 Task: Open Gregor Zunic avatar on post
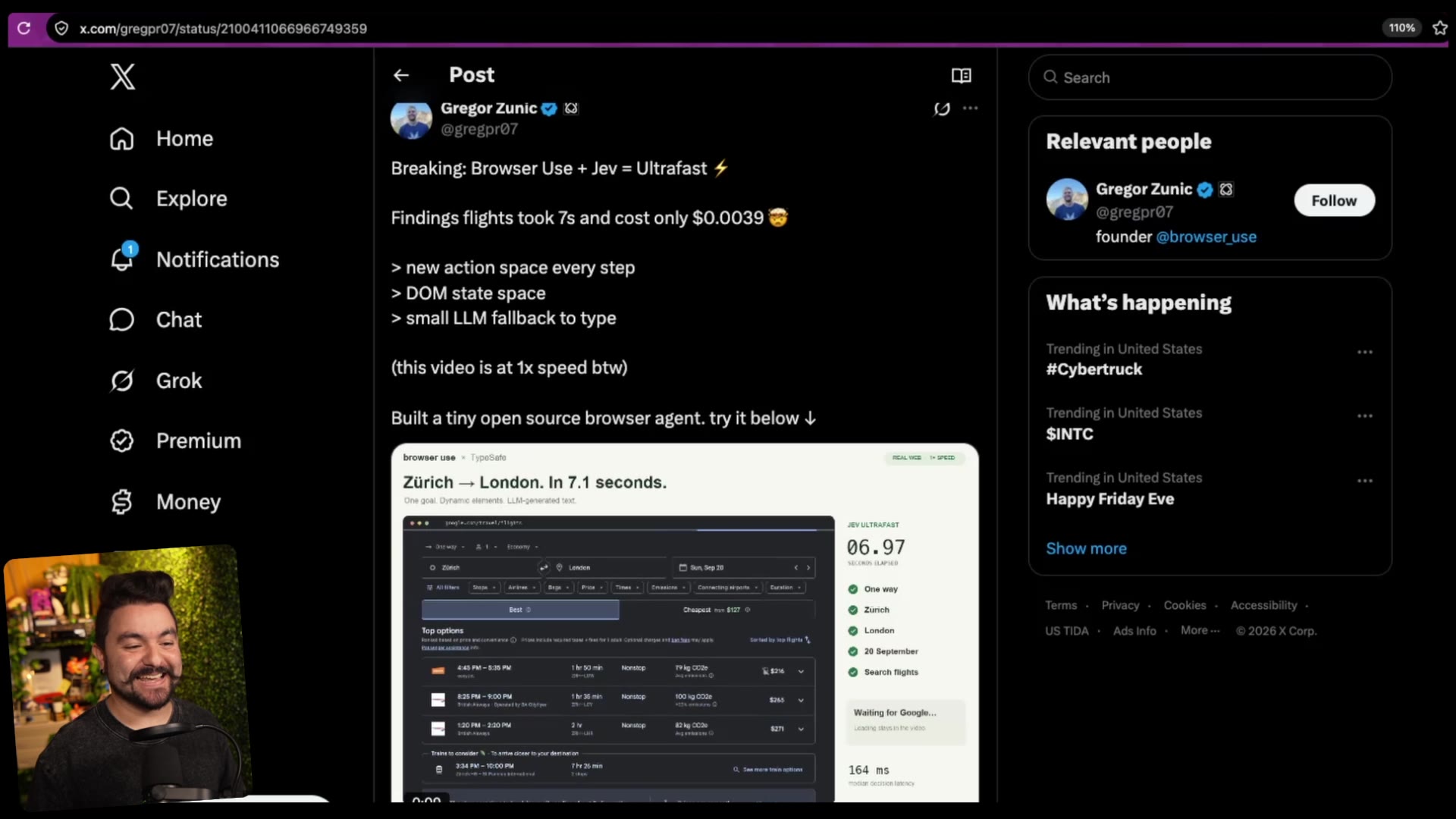411,119
